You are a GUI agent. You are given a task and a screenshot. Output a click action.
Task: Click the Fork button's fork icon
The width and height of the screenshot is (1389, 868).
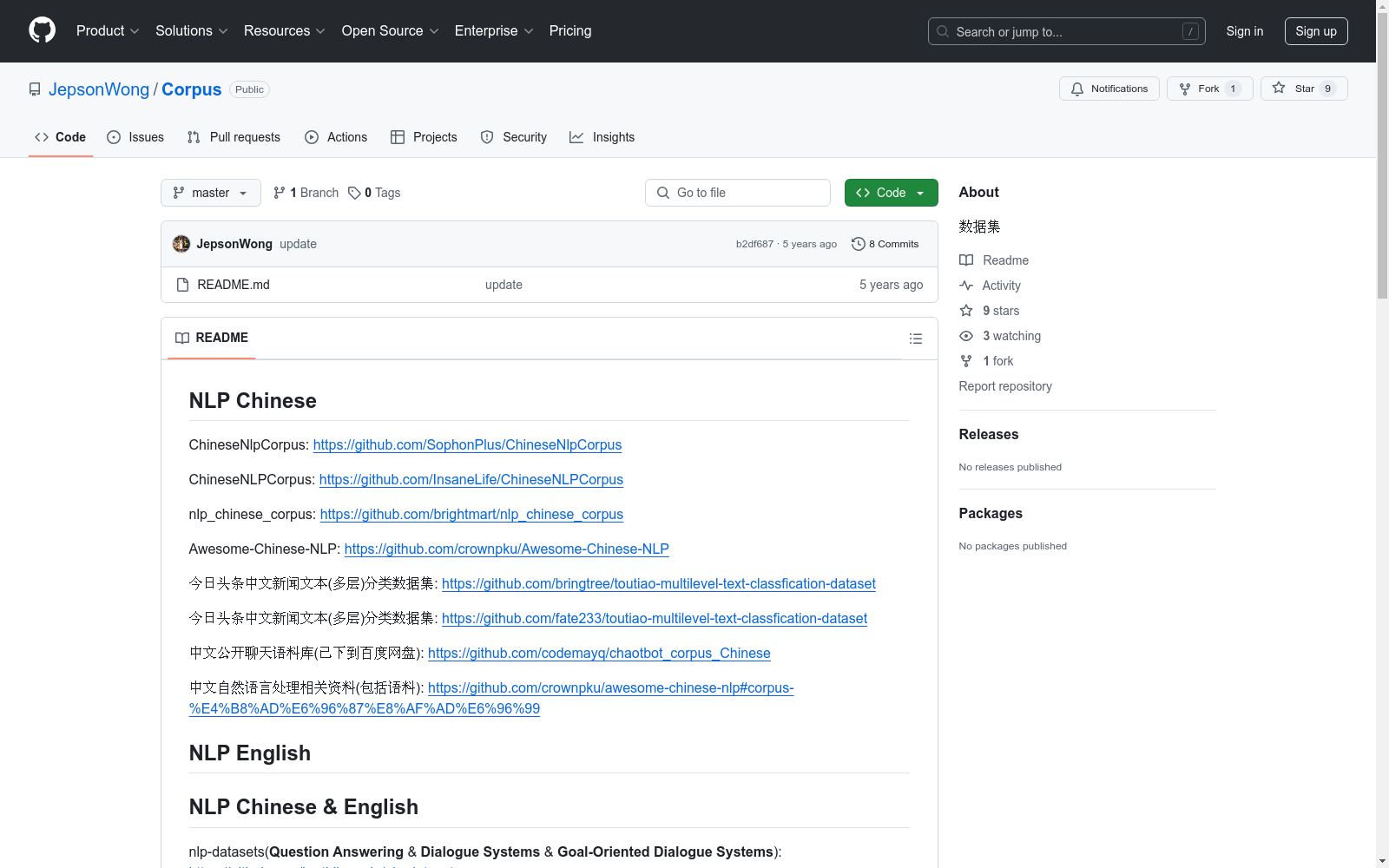tap(1185, 89)
